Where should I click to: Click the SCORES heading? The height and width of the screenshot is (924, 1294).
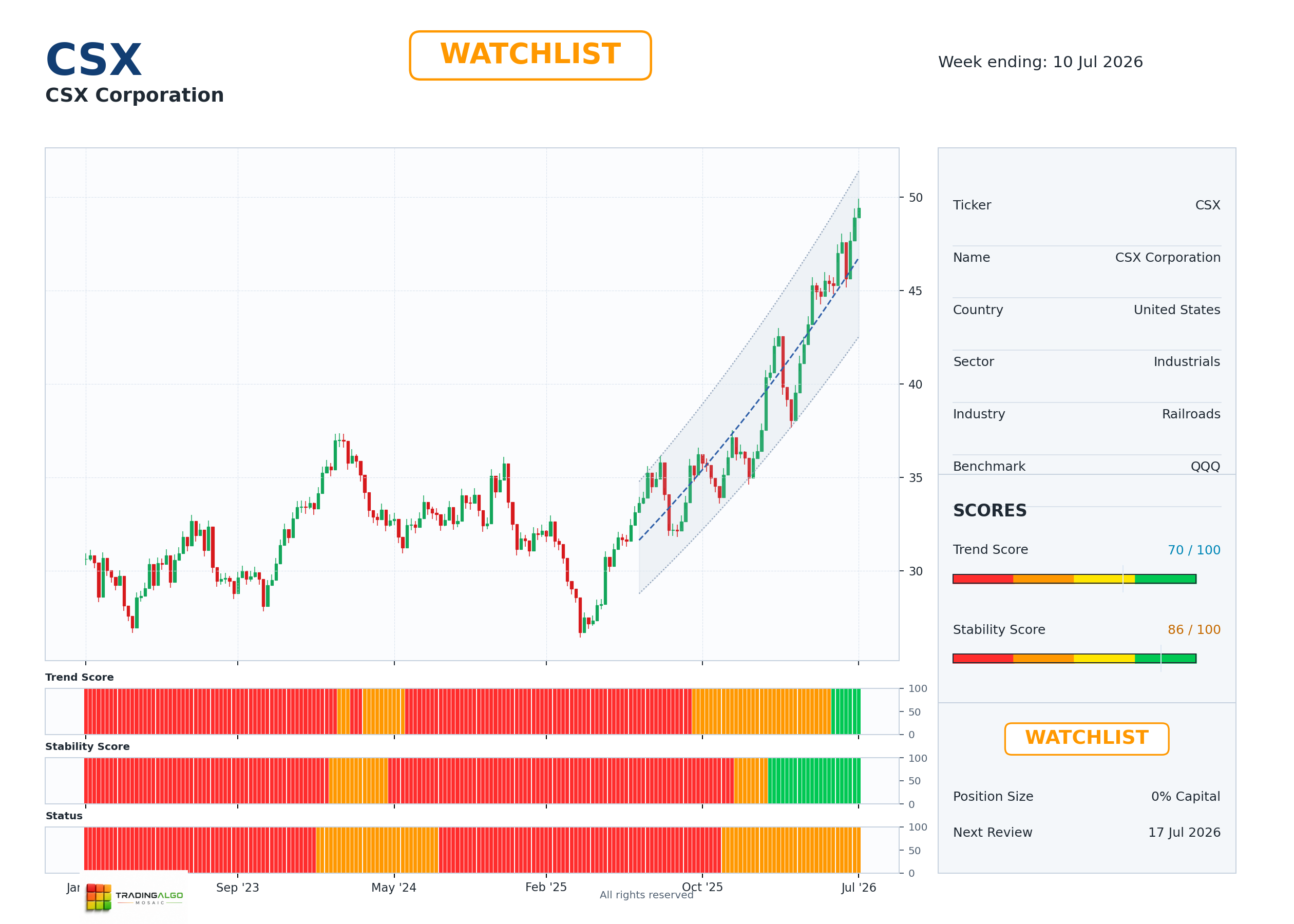coord(989,510)
